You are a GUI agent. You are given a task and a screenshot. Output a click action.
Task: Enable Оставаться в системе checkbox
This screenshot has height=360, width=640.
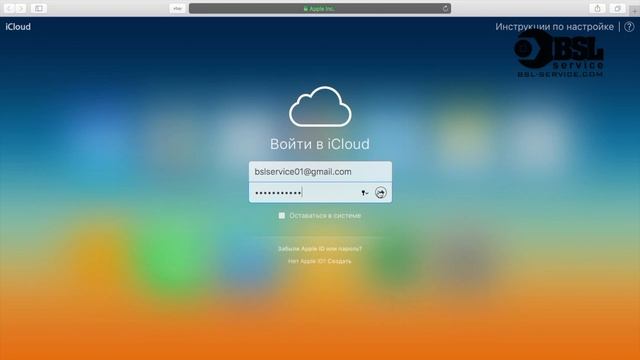(x=282, y=216)
